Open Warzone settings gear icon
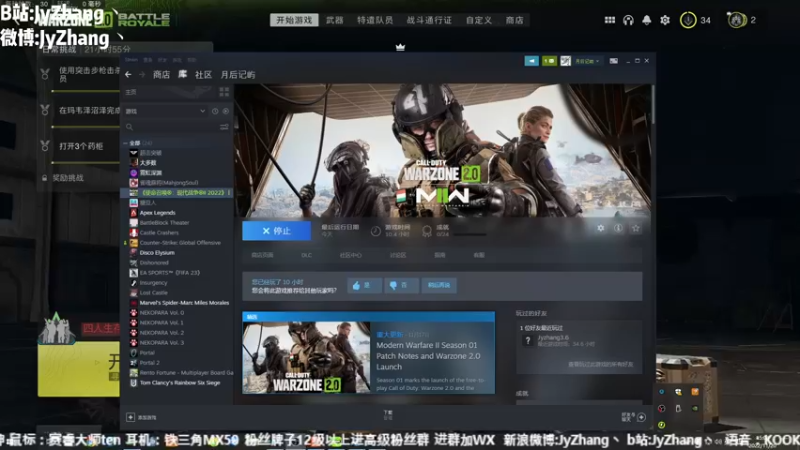Image resolution: width=800 pixels, height=450 pixels. (665, 20)
